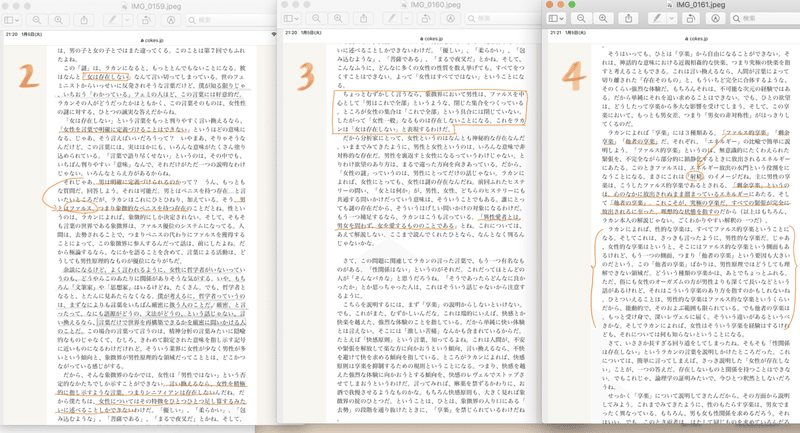Zoom in on the IMG_0161.jpeg window
The width and height of the screenshot is (800, 433).
click(x=603, y=18)
